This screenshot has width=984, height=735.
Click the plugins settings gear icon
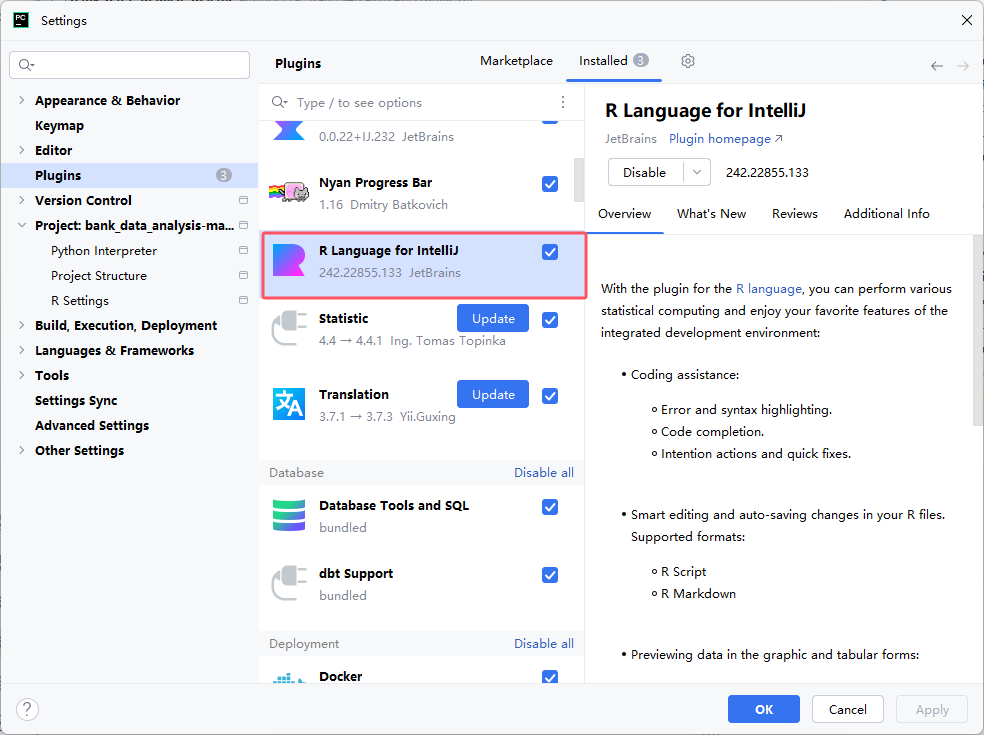pos(688,61)
